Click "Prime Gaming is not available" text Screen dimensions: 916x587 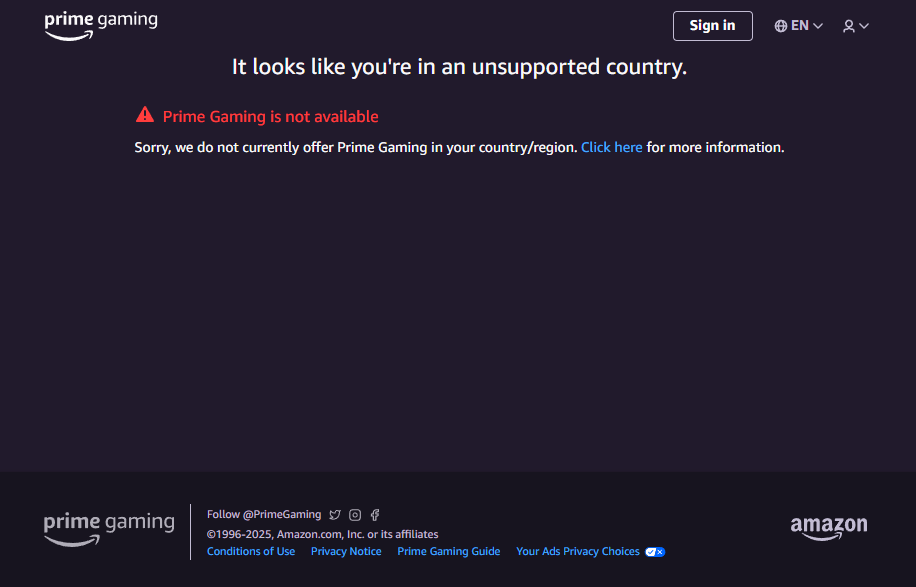[270, 117]
